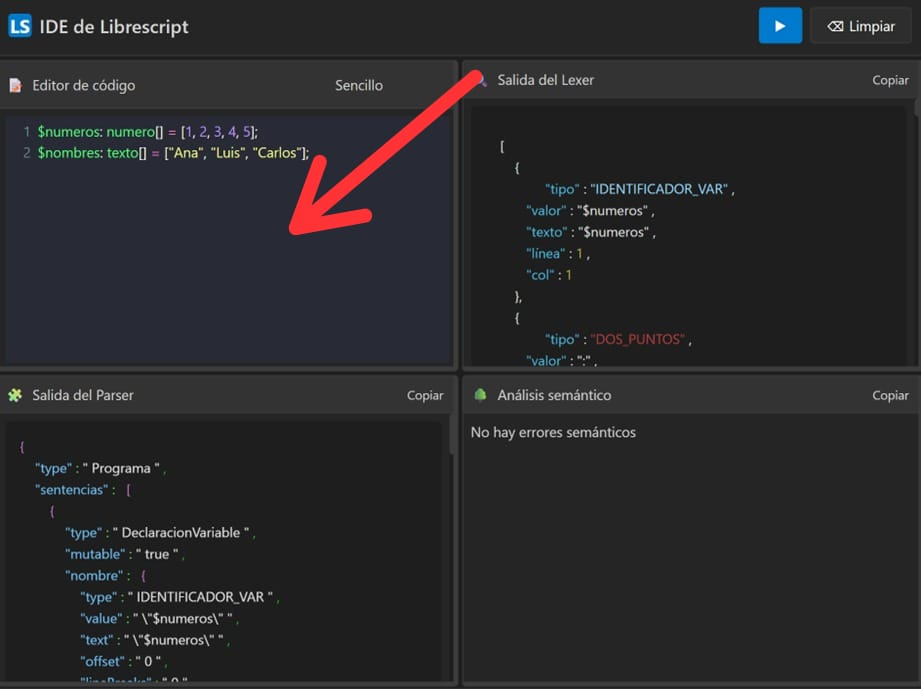Select the Salida del Parser panel title
This screenshot has height=689, width=921.
(83, 395)
